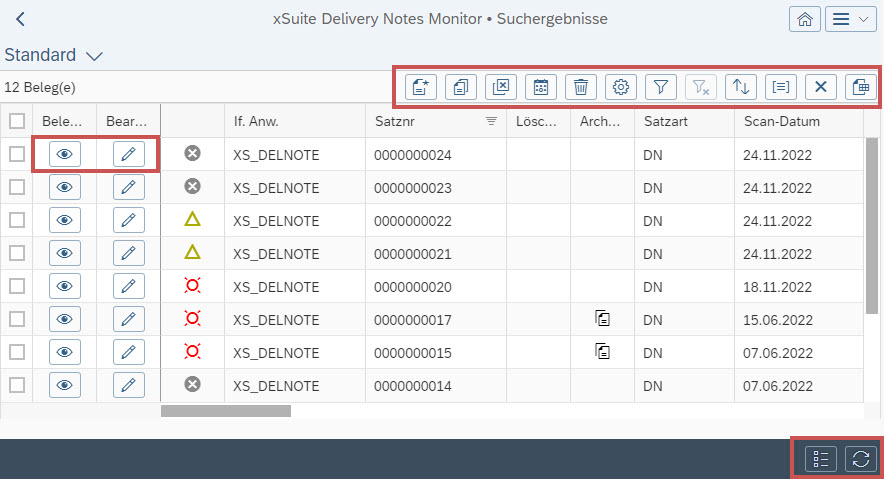Edit document 0000000021 with pencil icon
Screen dimensions: 884x479
click(129, 253)
